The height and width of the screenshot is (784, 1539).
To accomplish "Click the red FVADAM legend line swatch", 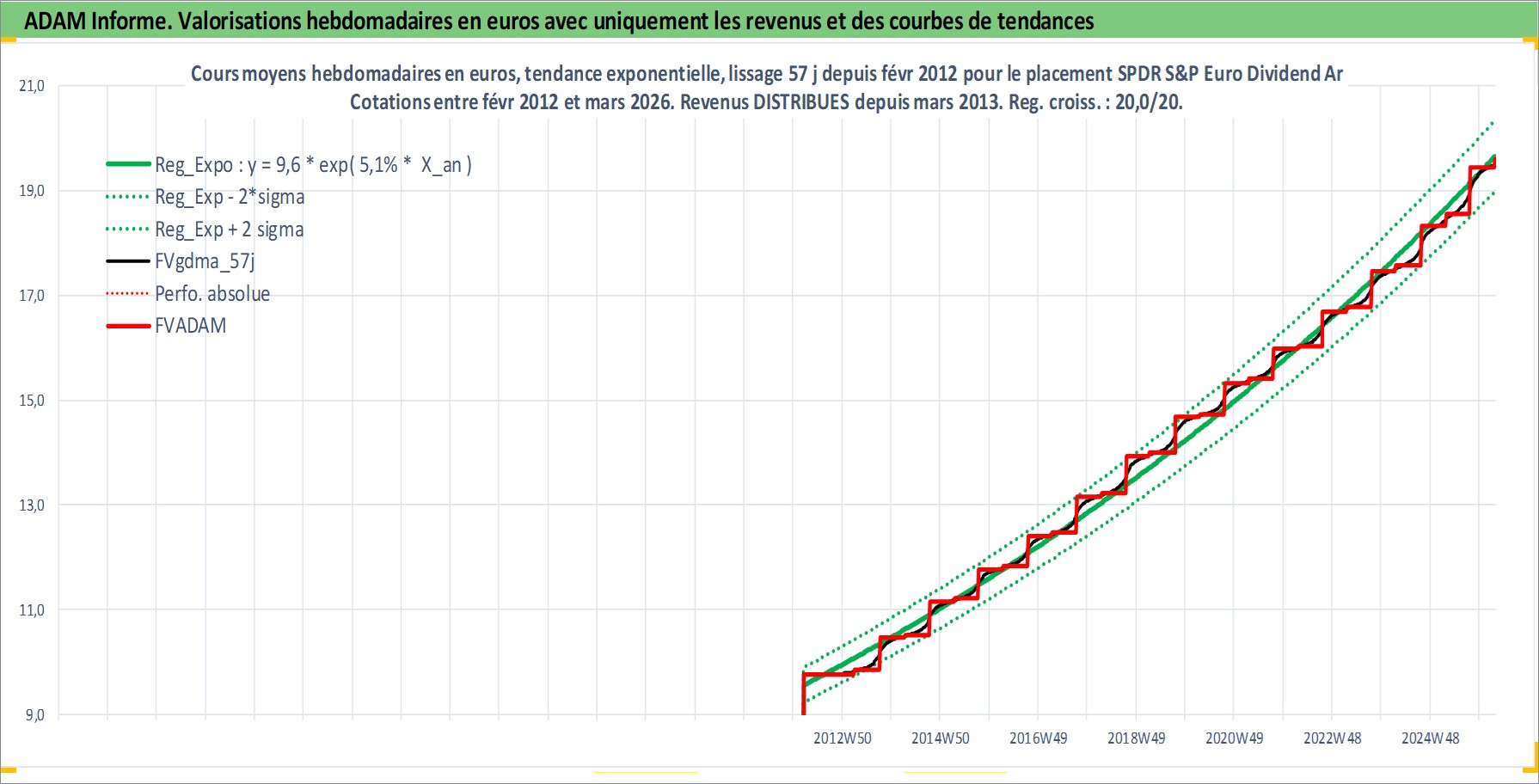I will [128, 326].
